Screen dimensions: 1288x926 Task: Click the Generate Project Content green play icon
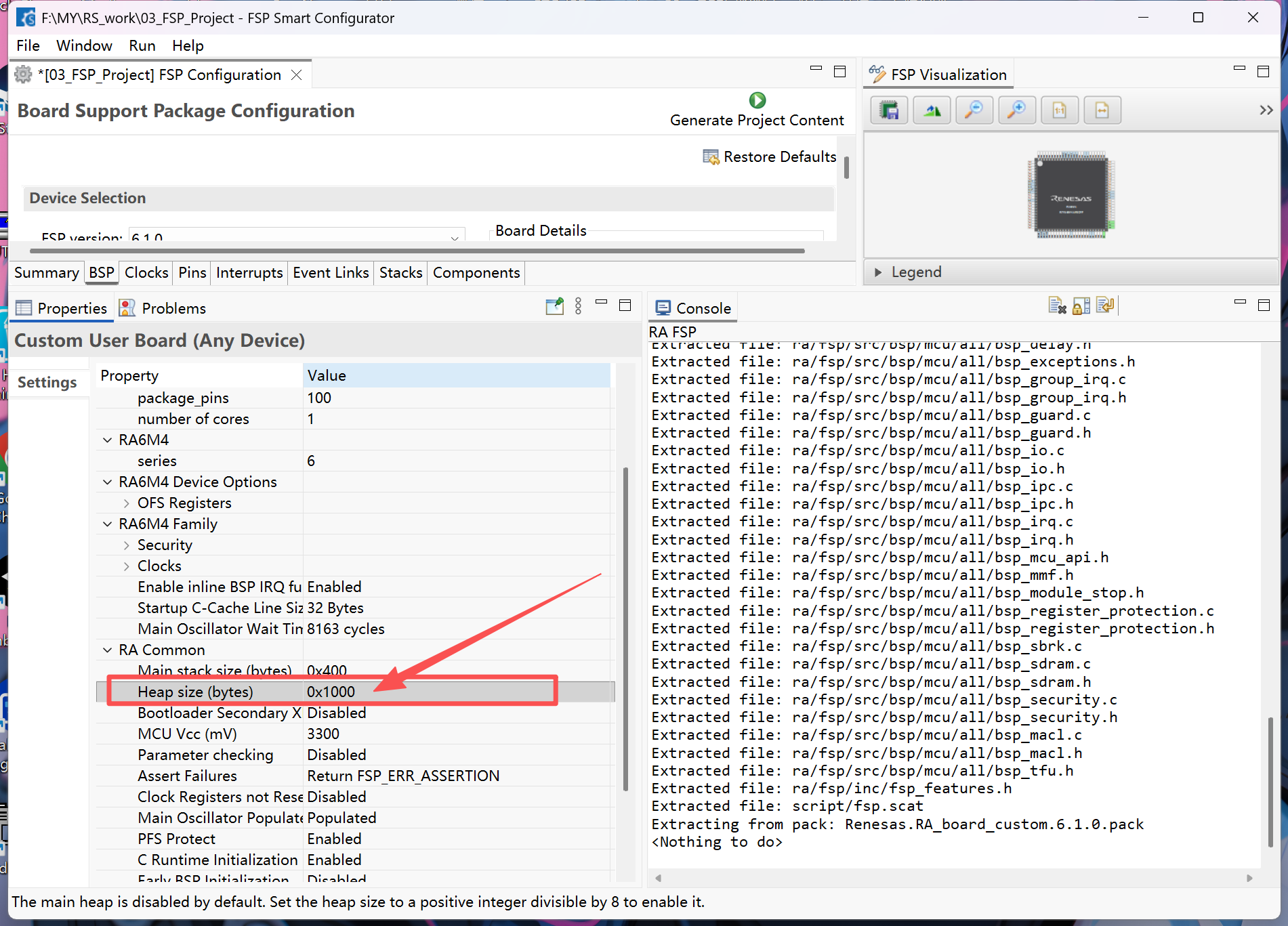point(757,100)
